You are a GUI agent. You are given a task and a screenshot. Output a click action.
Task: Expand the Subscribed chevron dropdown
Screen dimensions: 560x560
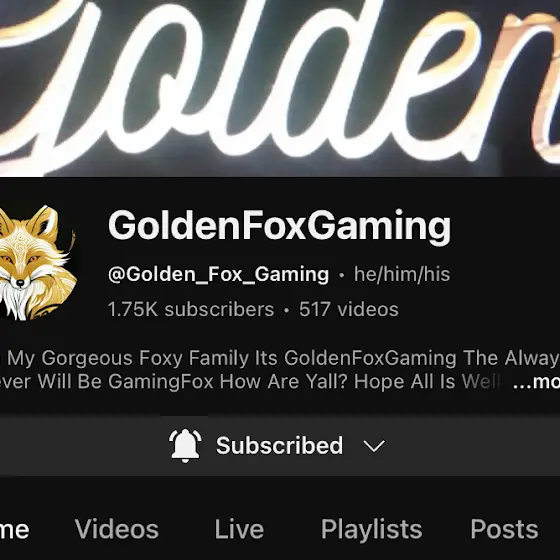[x=374, y=446]
